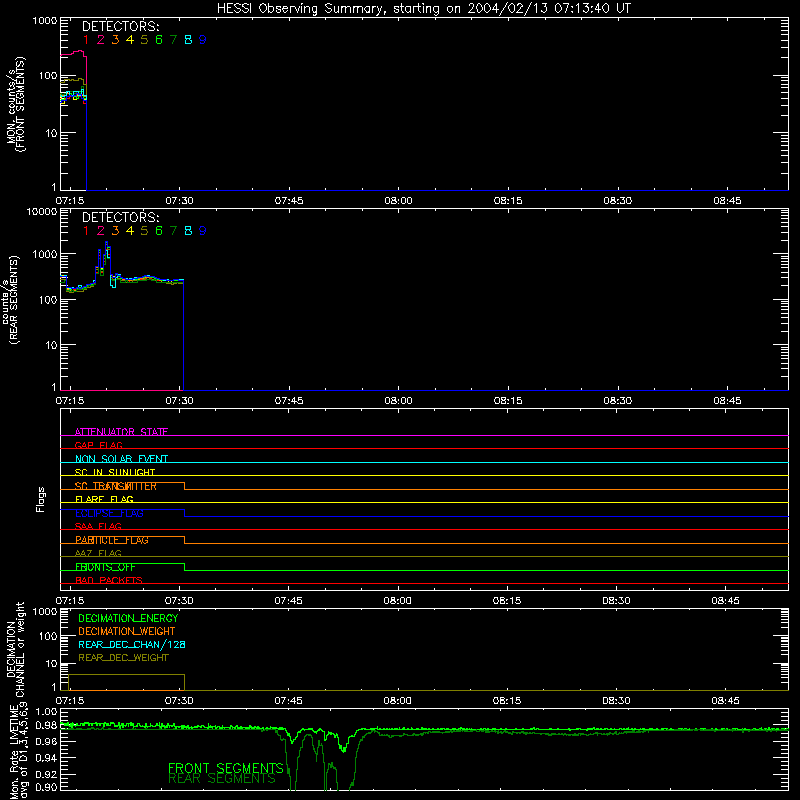Click the 07:45 tick under rear segments plot
Viewport: 800px width, 800px height.
coord(289,401)
